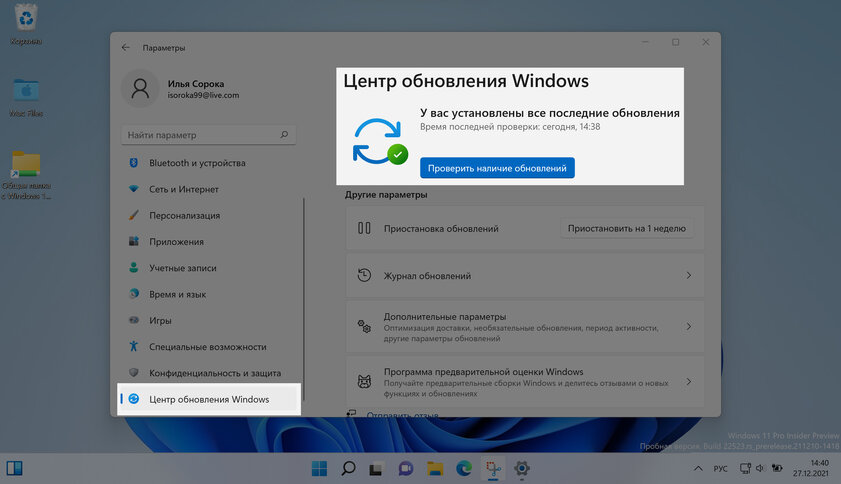Screen dimensions: 841x484
Task: Expand the Дополнительные параметры chevron
Action: pyautogui.click(x=689, y=326)
